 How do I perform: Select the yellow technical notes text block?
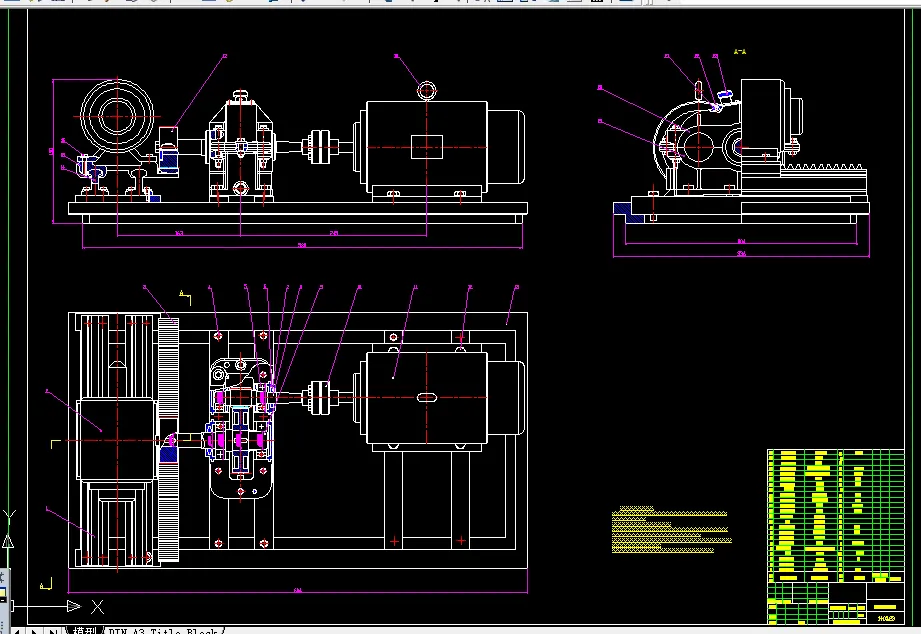tap(671, 529)
